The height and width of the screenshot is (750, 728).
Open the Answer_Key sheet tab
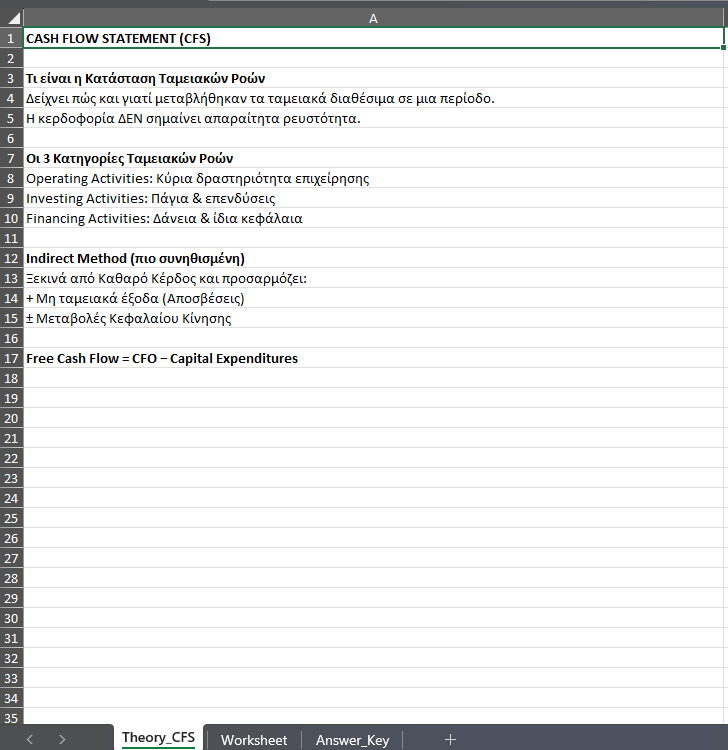pos(352,740)
